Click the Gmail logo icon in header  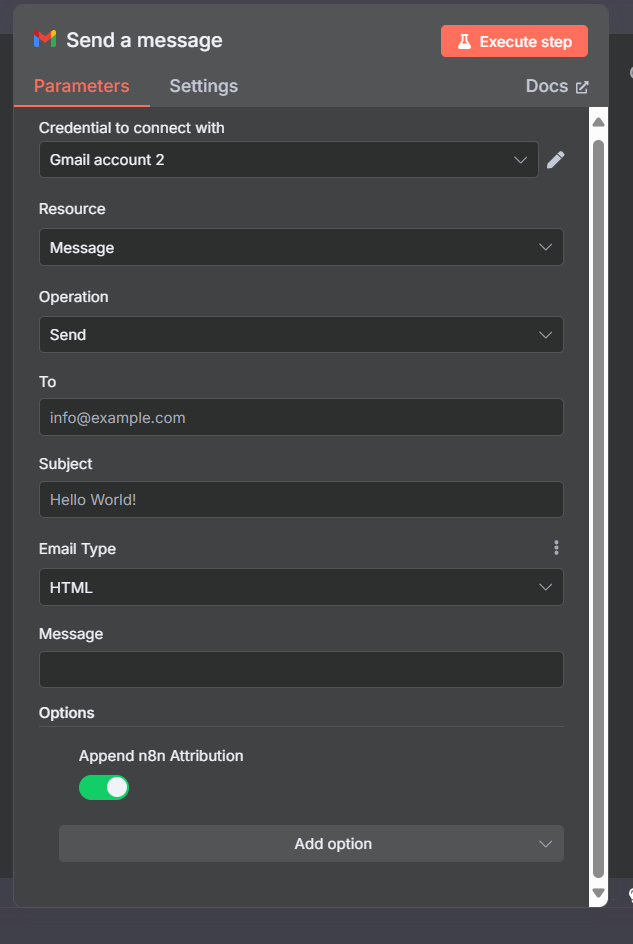(x=45, y=39)
